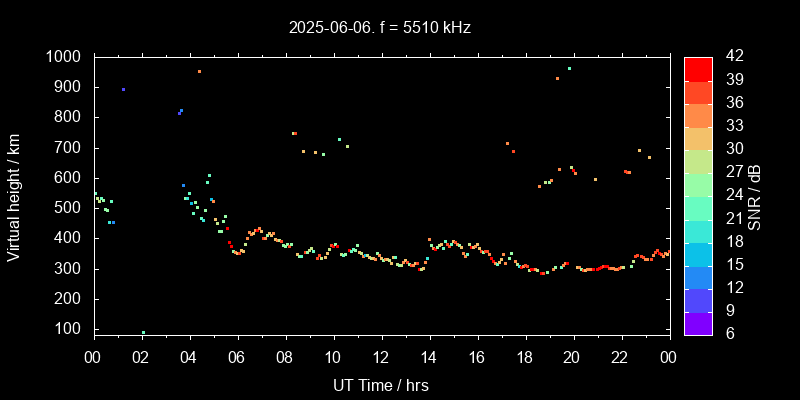Click the orange 33–36 dB colorbar segment
Viewport: 800px width, 400px height.
(x=698, y=115)
